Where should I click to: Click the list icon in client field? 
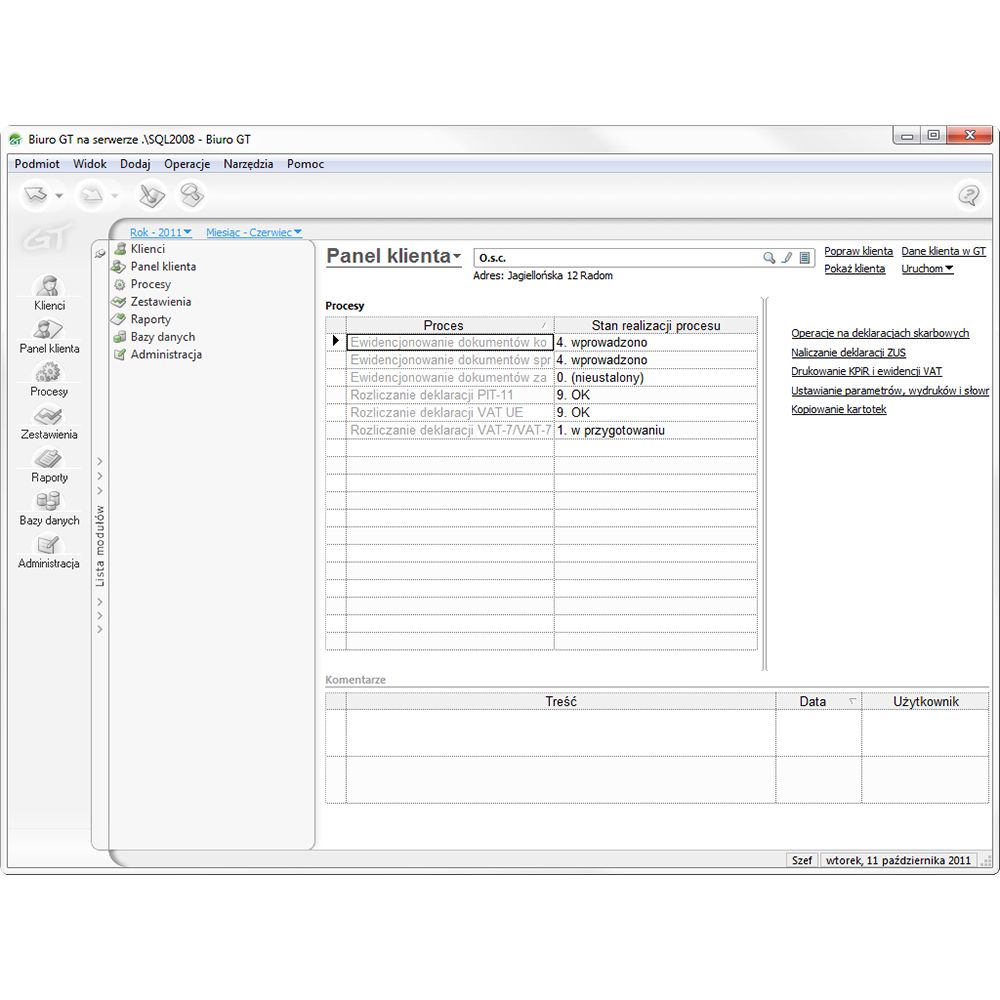pyautogui.click(x=804, y=258)
